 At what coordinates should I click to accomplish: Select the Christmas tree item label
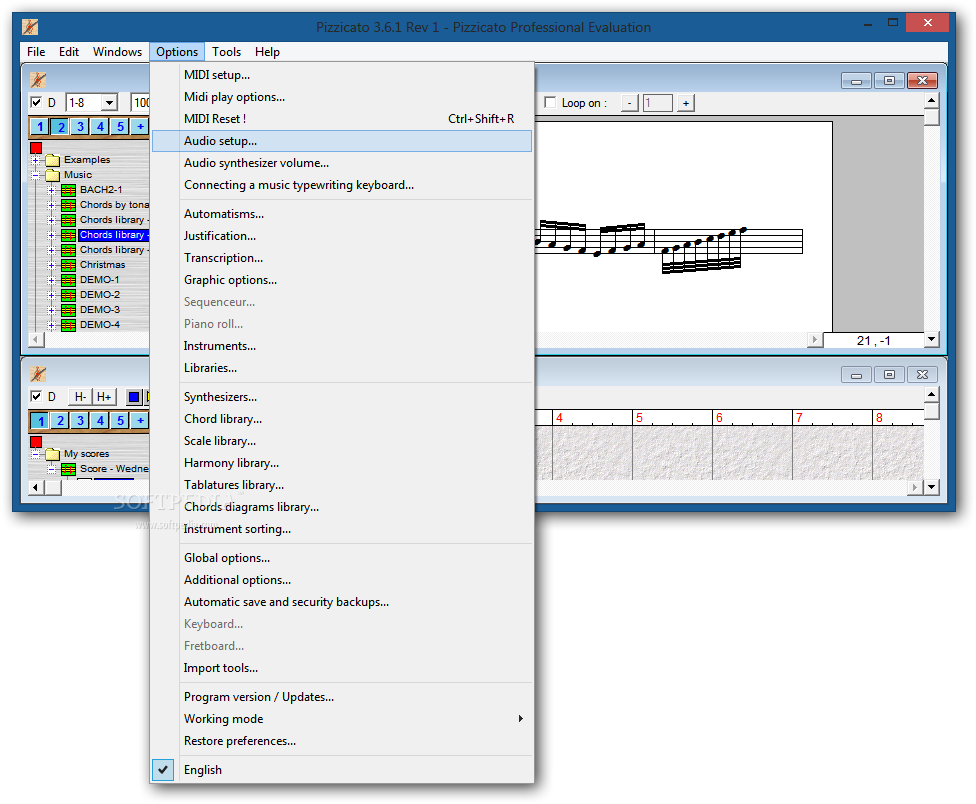point(102,264)
